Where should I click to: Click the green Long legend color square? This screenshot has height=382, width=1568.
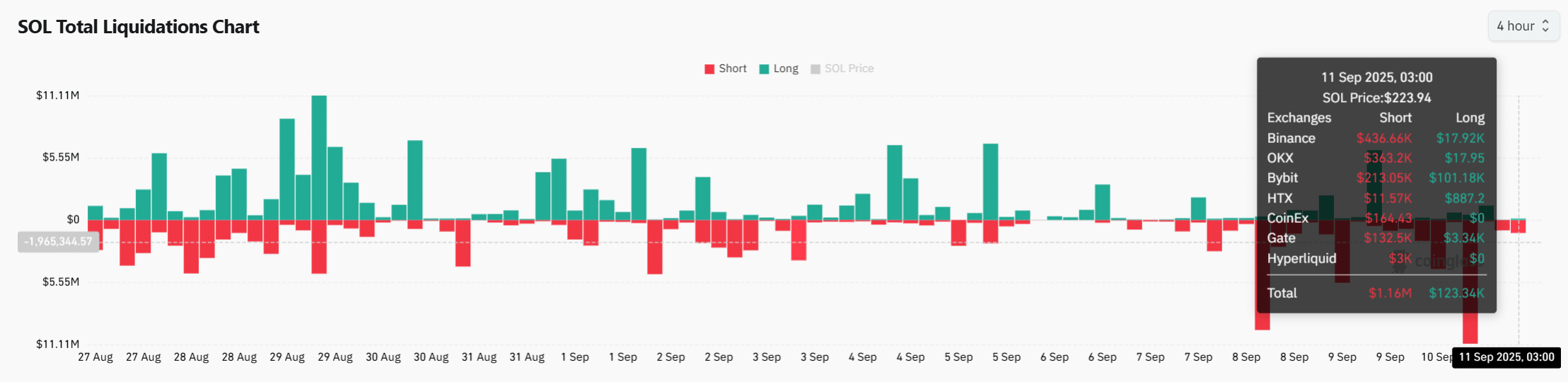tap(764, 69)
